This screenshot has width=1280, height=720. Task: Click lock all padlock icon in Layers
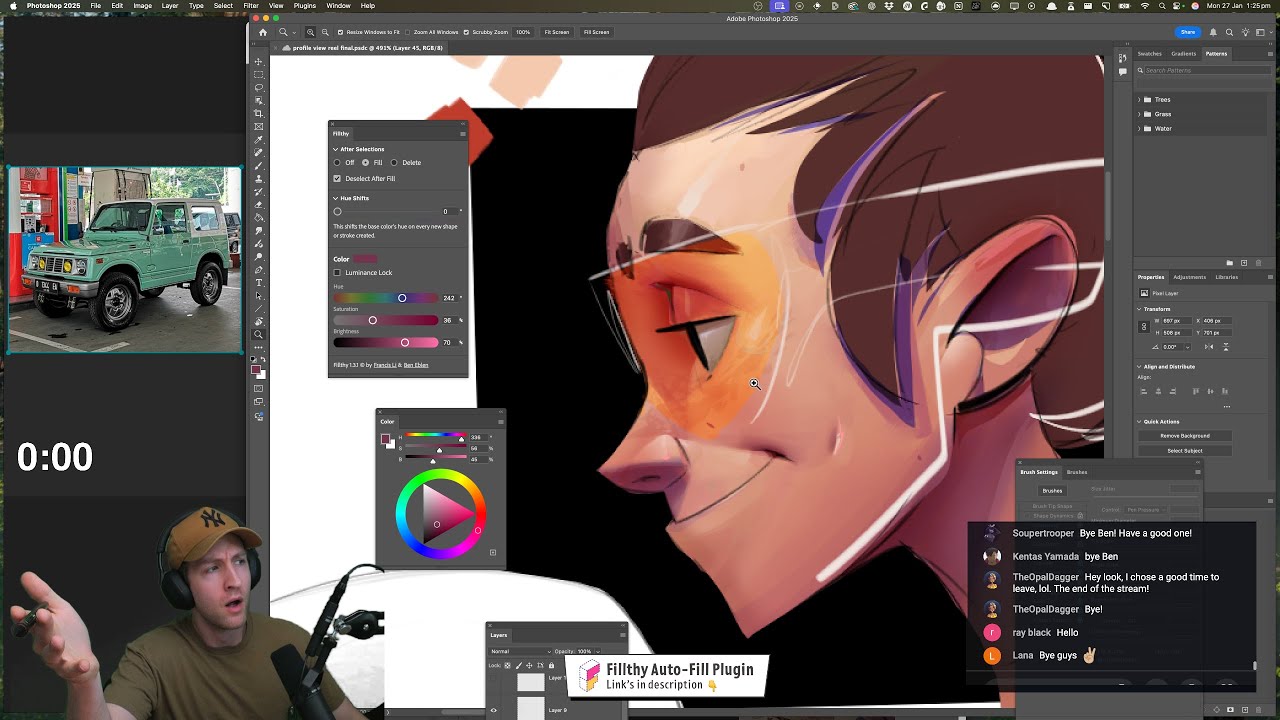pos(551,665)
